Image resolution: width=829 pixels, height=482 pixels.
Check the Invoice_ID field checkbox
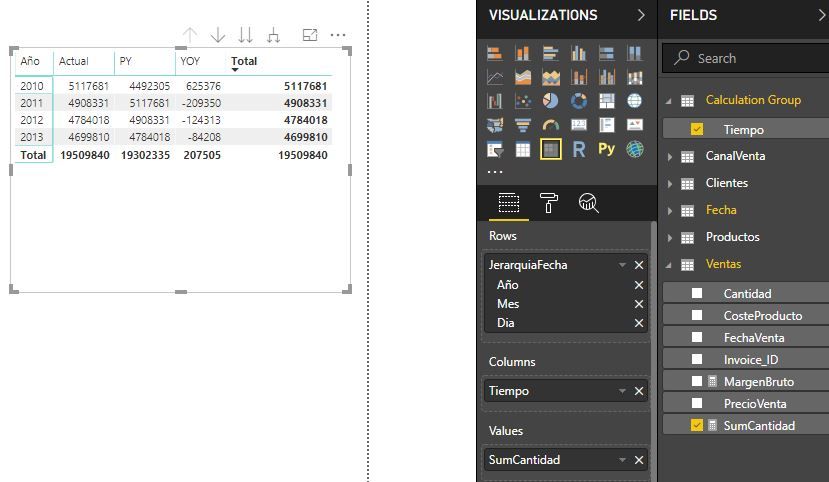coord(697,359)
